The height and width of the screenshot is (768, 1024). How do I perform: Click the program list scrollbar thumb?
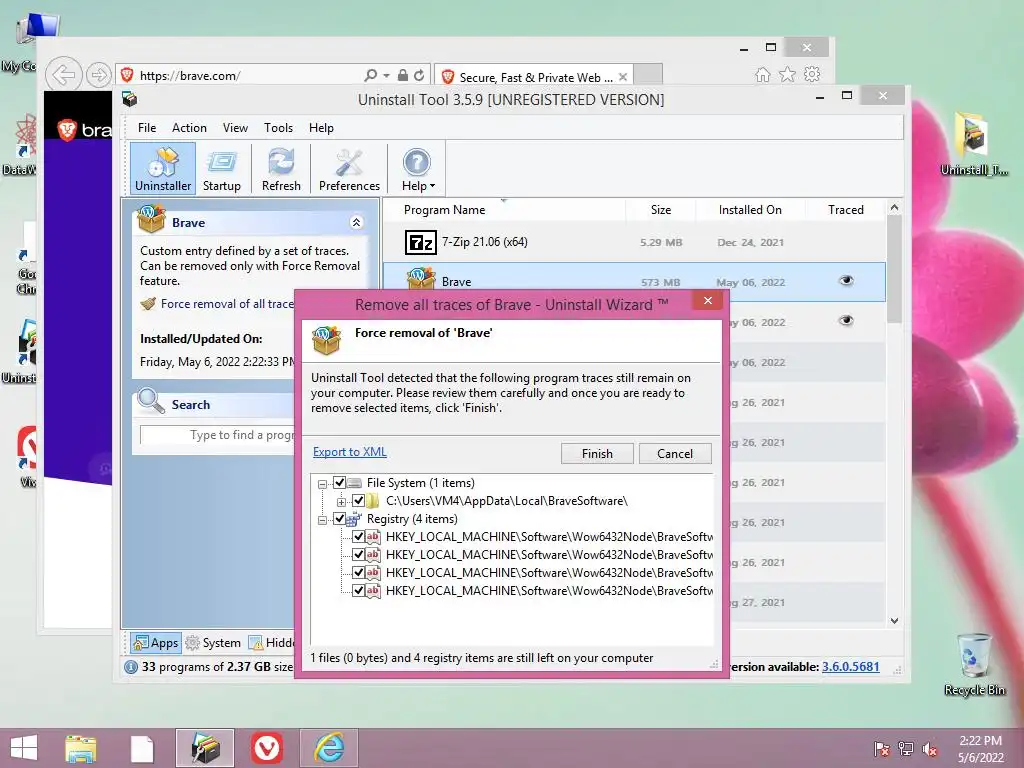click(x=894, y=269)
